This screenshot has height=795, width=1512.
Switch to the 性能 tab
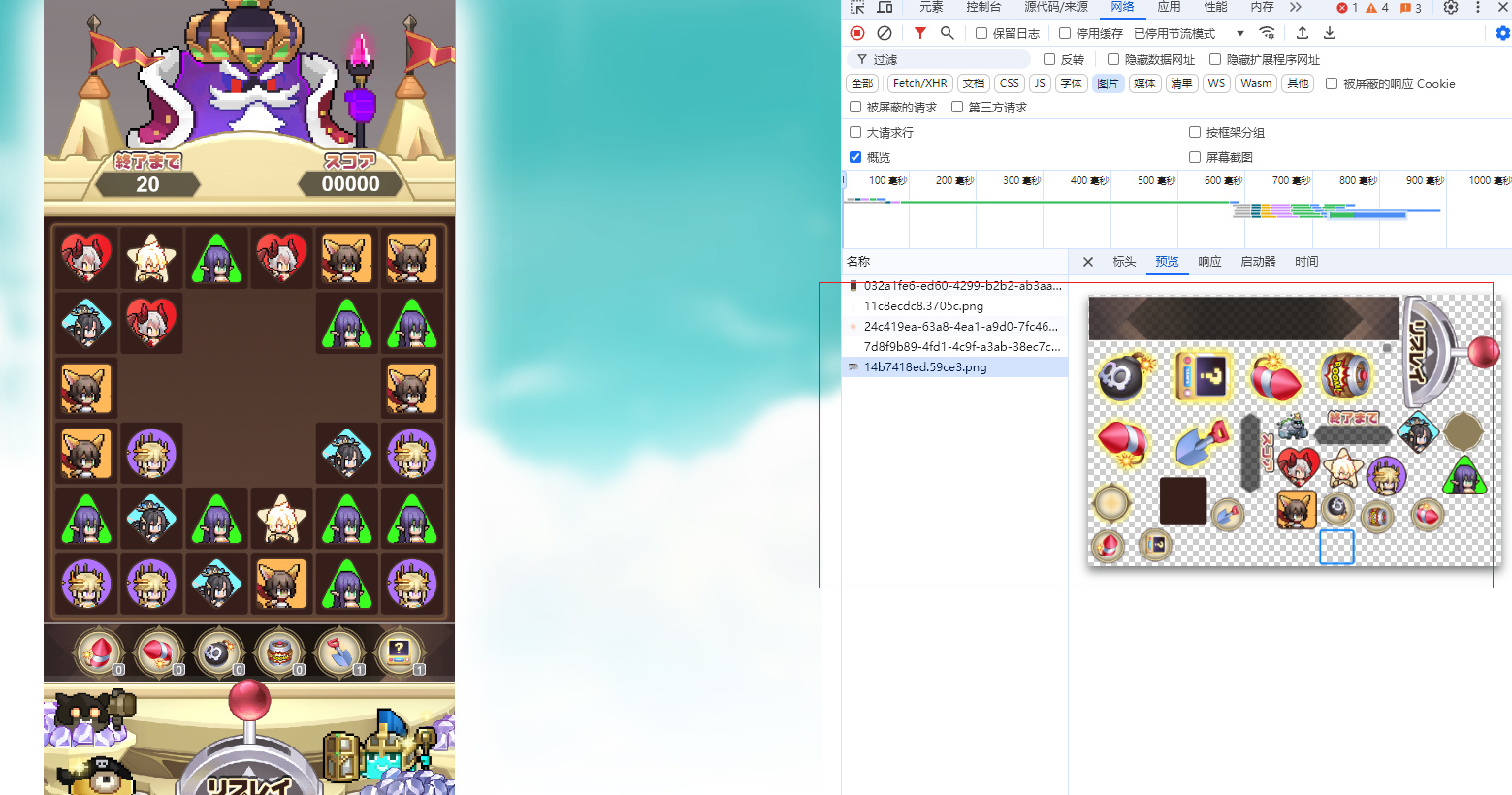1215,7
